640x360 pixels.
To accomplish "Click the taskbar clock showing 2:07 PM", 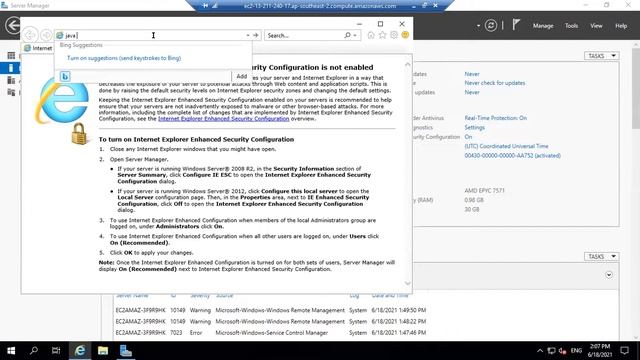I will tap(600, 351).
